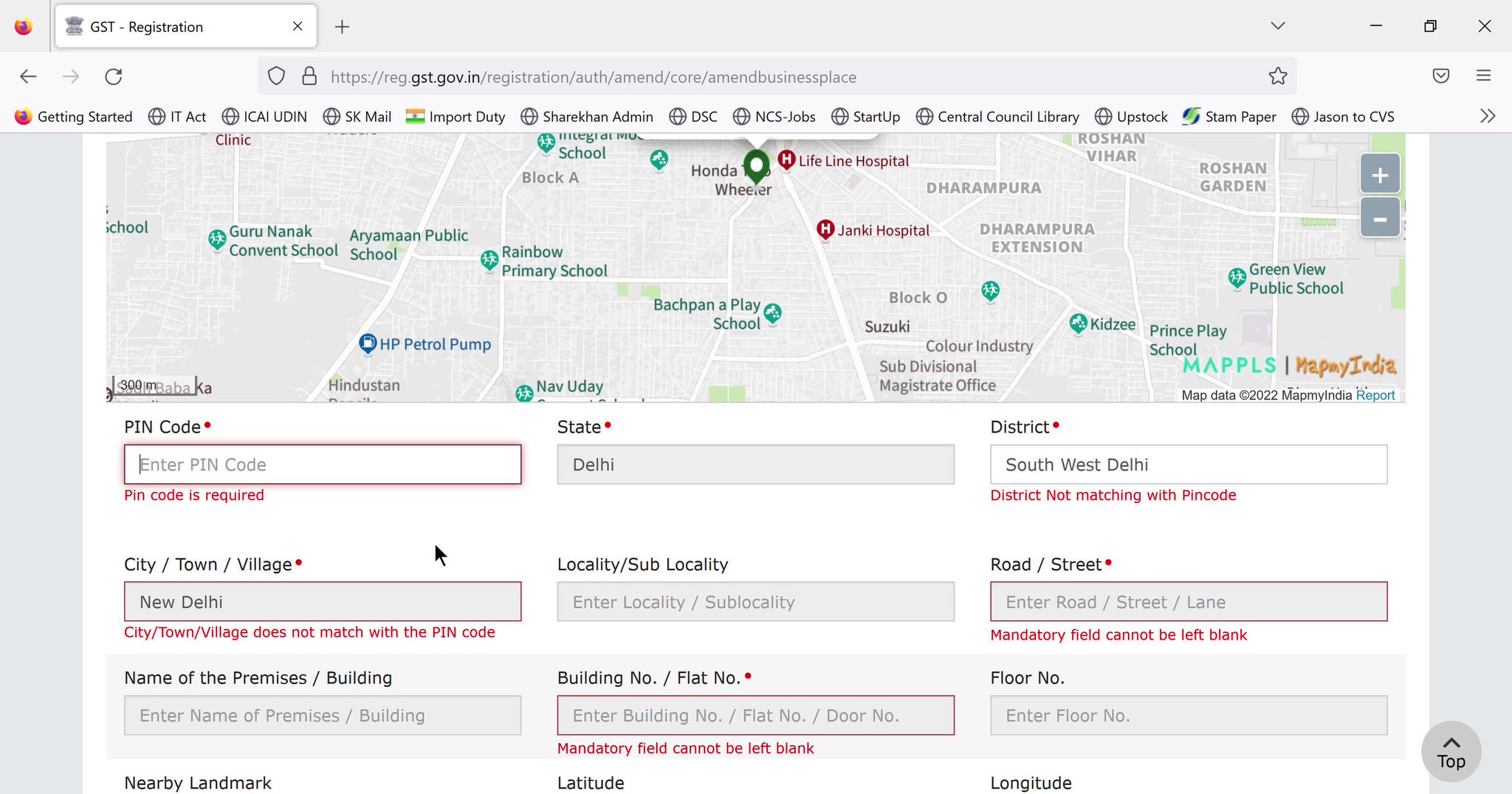Open Import Duty bookmark

click(x=456, y=117)
